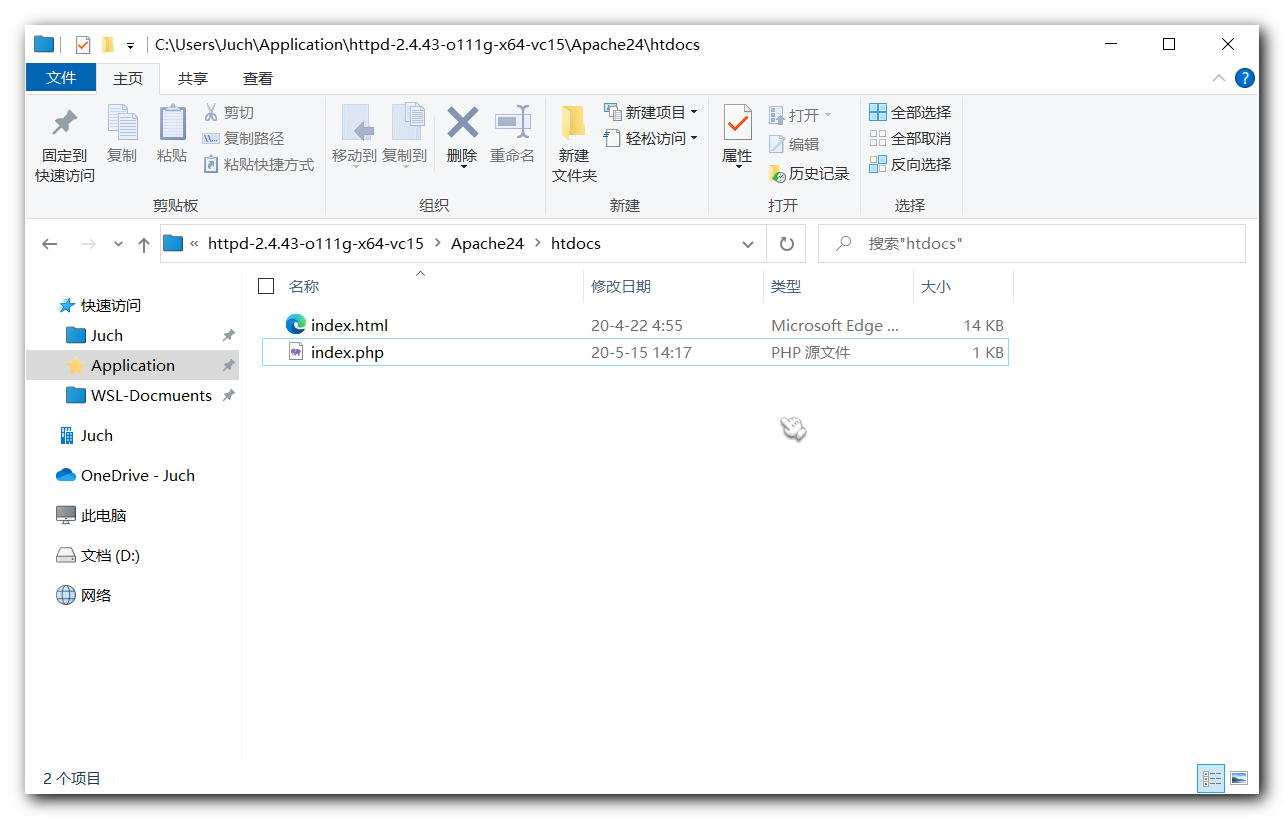Click the 新建文件夹 folder icon

click(573, 124)
